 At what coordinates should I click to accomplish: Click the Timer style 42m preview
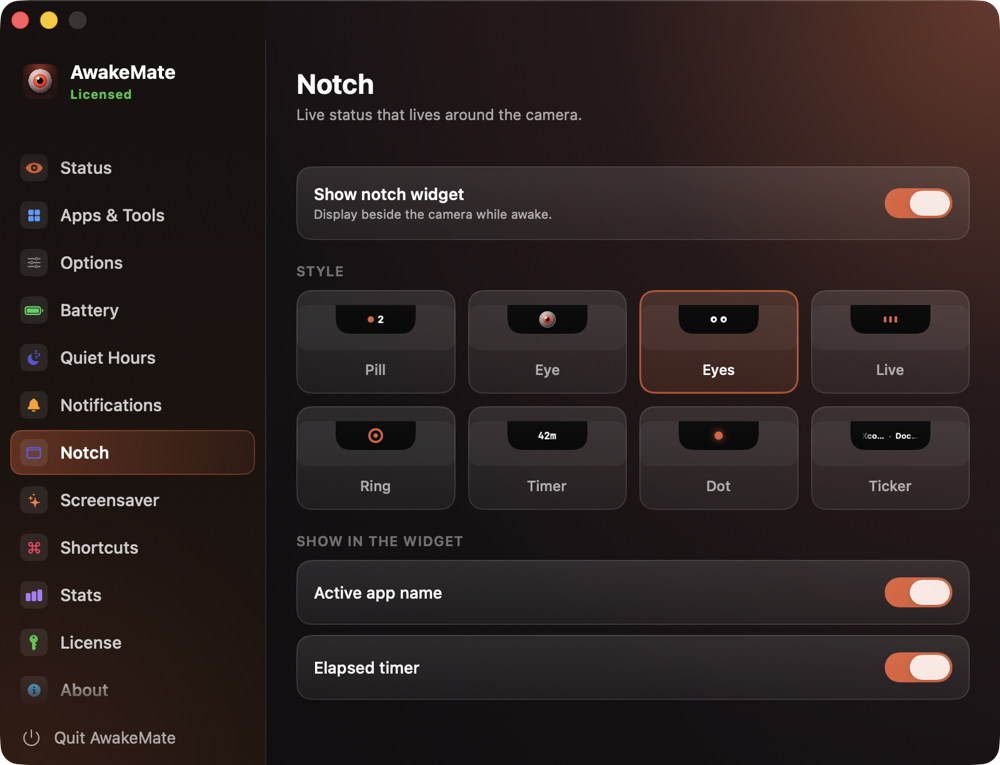pyautogui.click(x=547, y=435)
